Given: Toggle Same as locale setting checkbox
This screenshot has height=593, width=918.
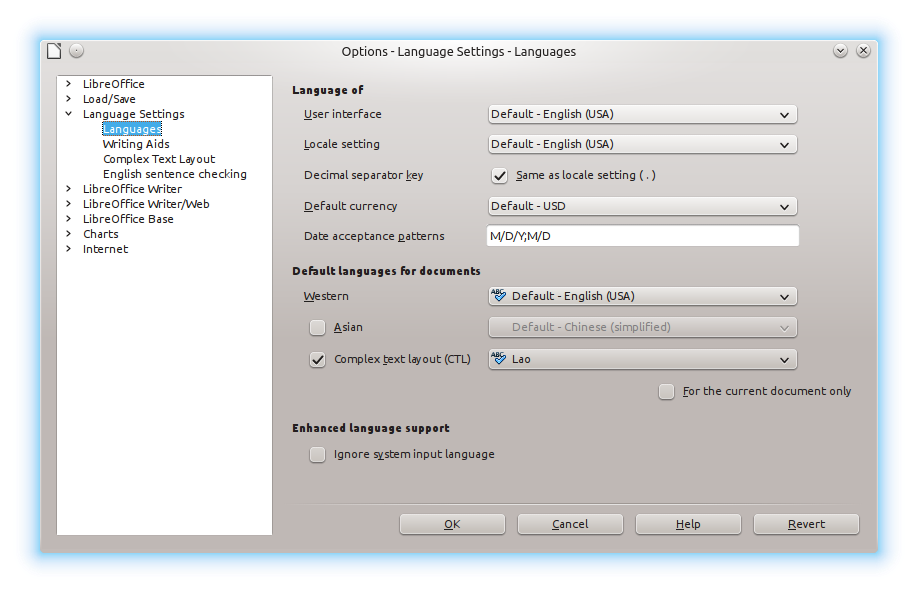Looking at the screenshot, I should pyautogui.click(x=499, y=175).
